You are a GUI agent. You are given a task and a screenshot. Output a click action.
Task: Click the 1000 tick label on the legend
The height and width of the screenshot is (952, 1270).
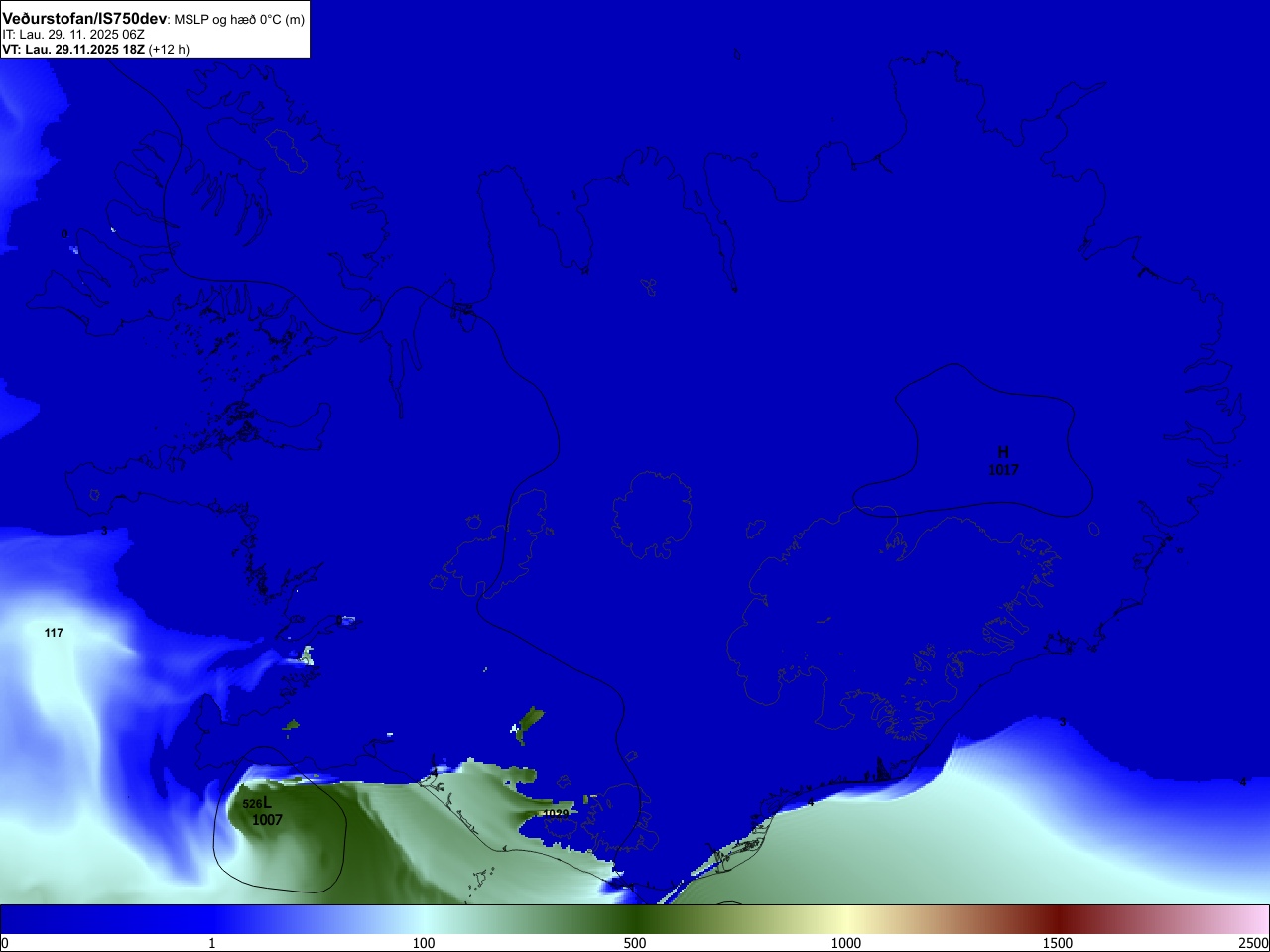[x=846, y=943]
